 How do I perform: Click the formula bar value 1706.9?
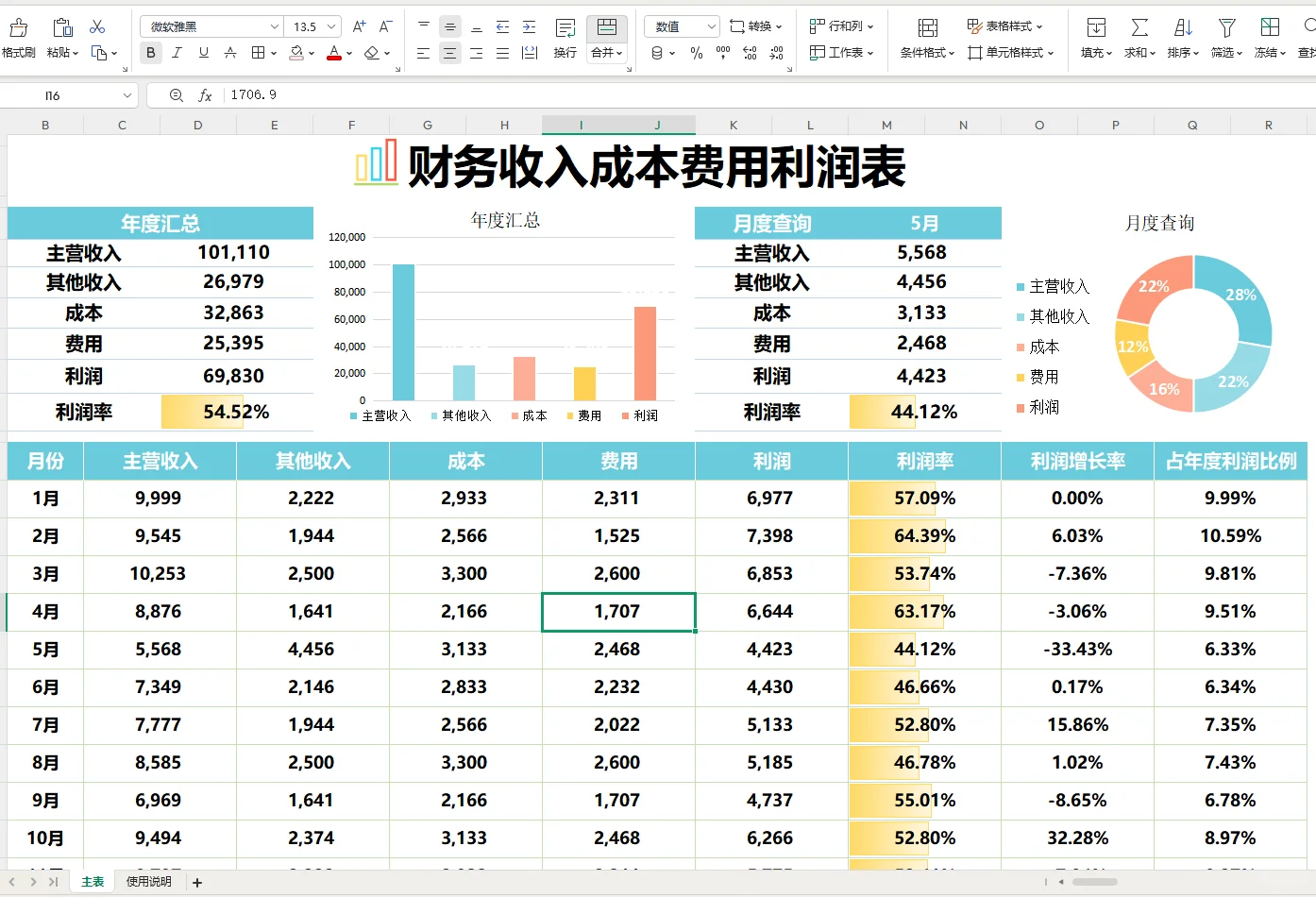click(253, 95)
